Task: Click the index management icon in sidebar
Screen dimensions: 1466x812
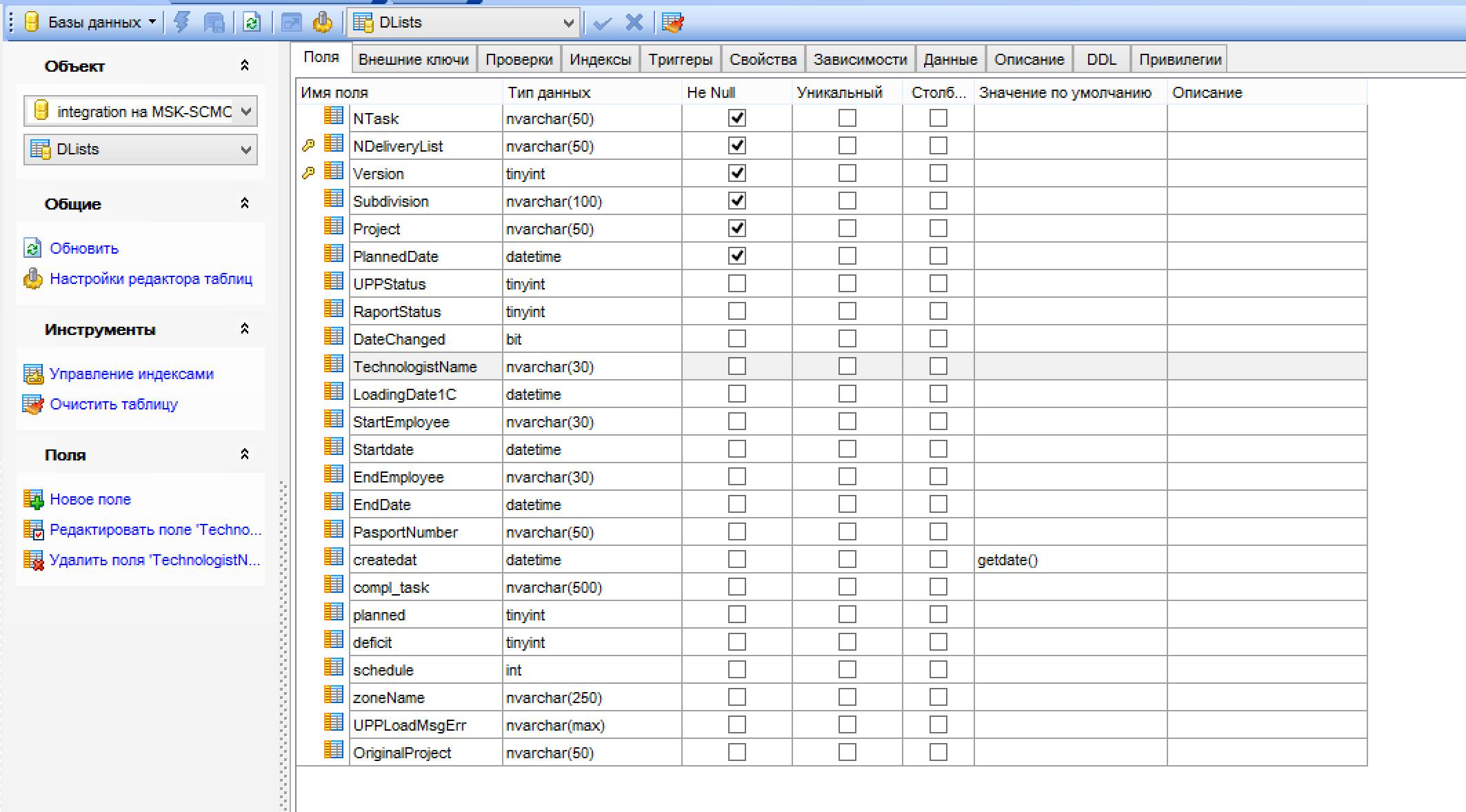Action: [x=33, y=374]
